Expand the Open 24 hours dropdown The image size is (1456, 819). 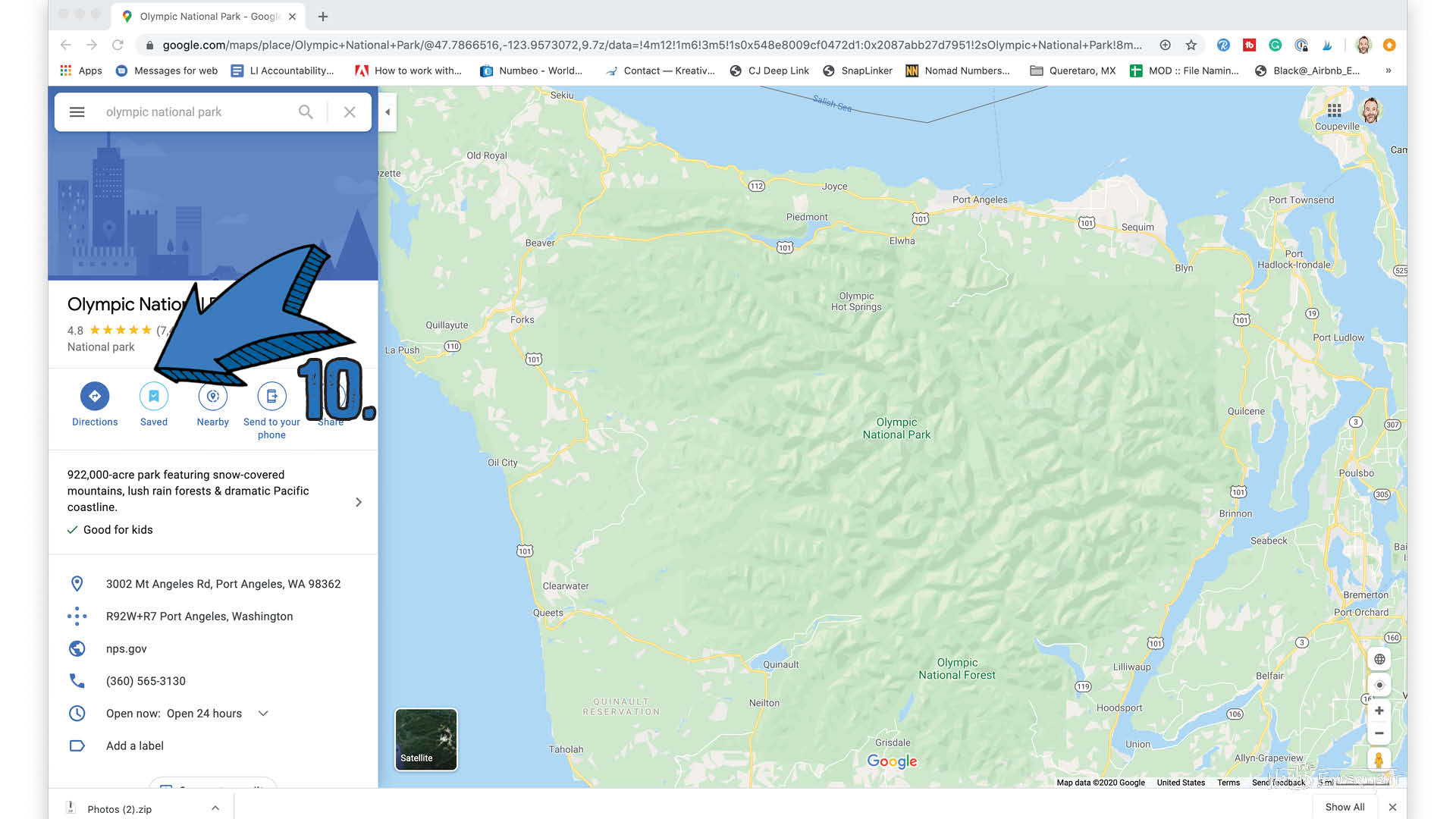tap(263, 714)
